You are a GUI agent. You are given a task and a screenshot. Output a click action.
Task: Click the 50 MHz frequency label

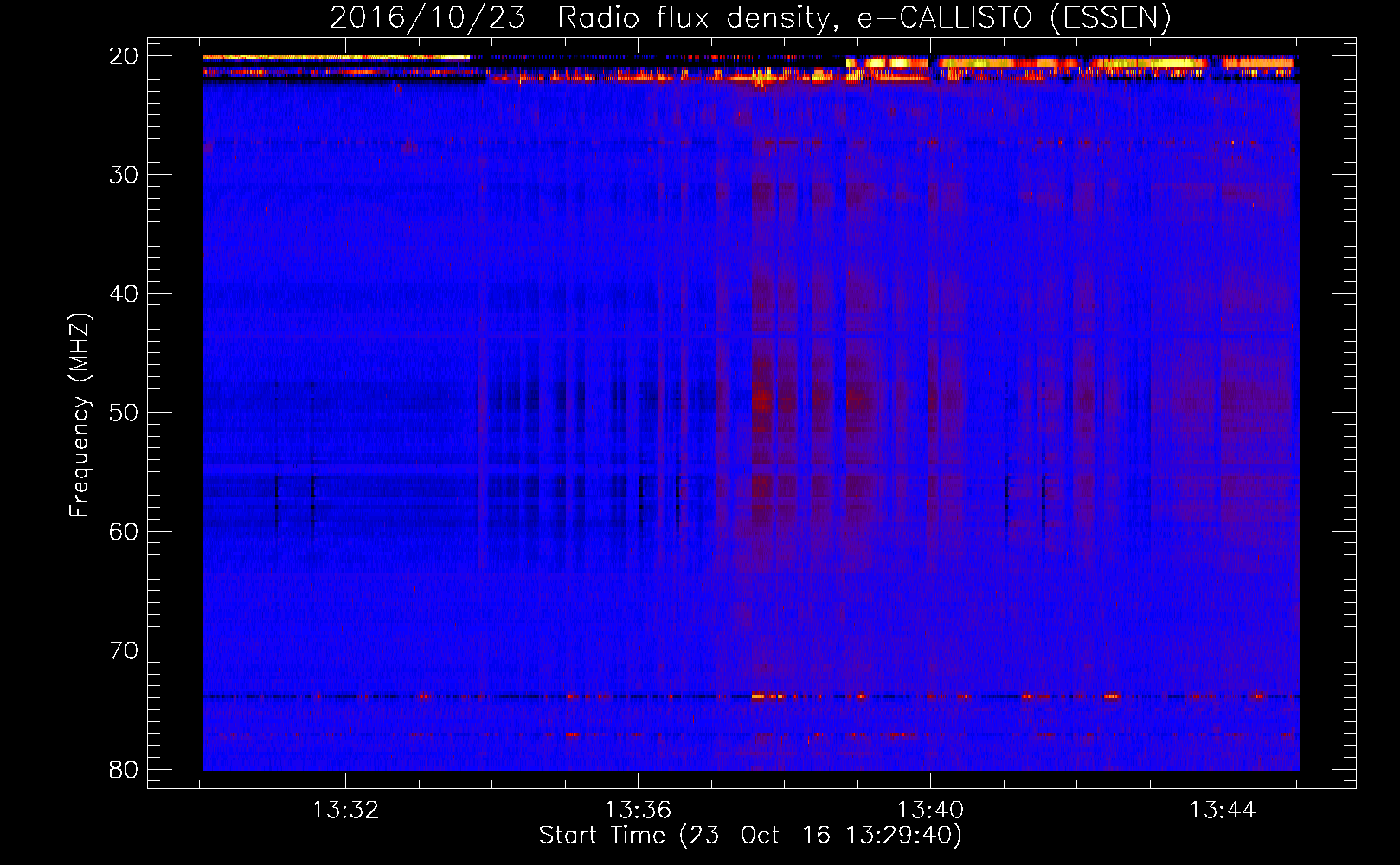click(125, 413)
